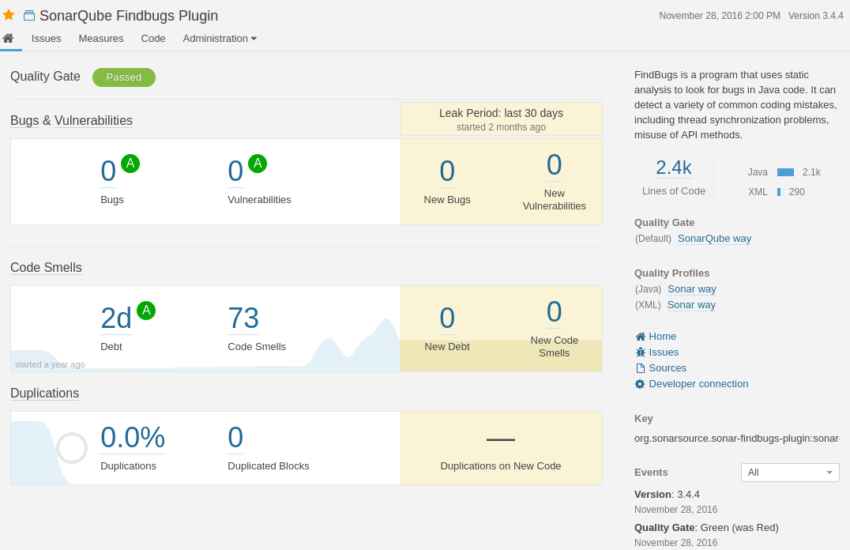
Task: Click the green Passed quality gate badge
Action: click(x=124, y=77)
